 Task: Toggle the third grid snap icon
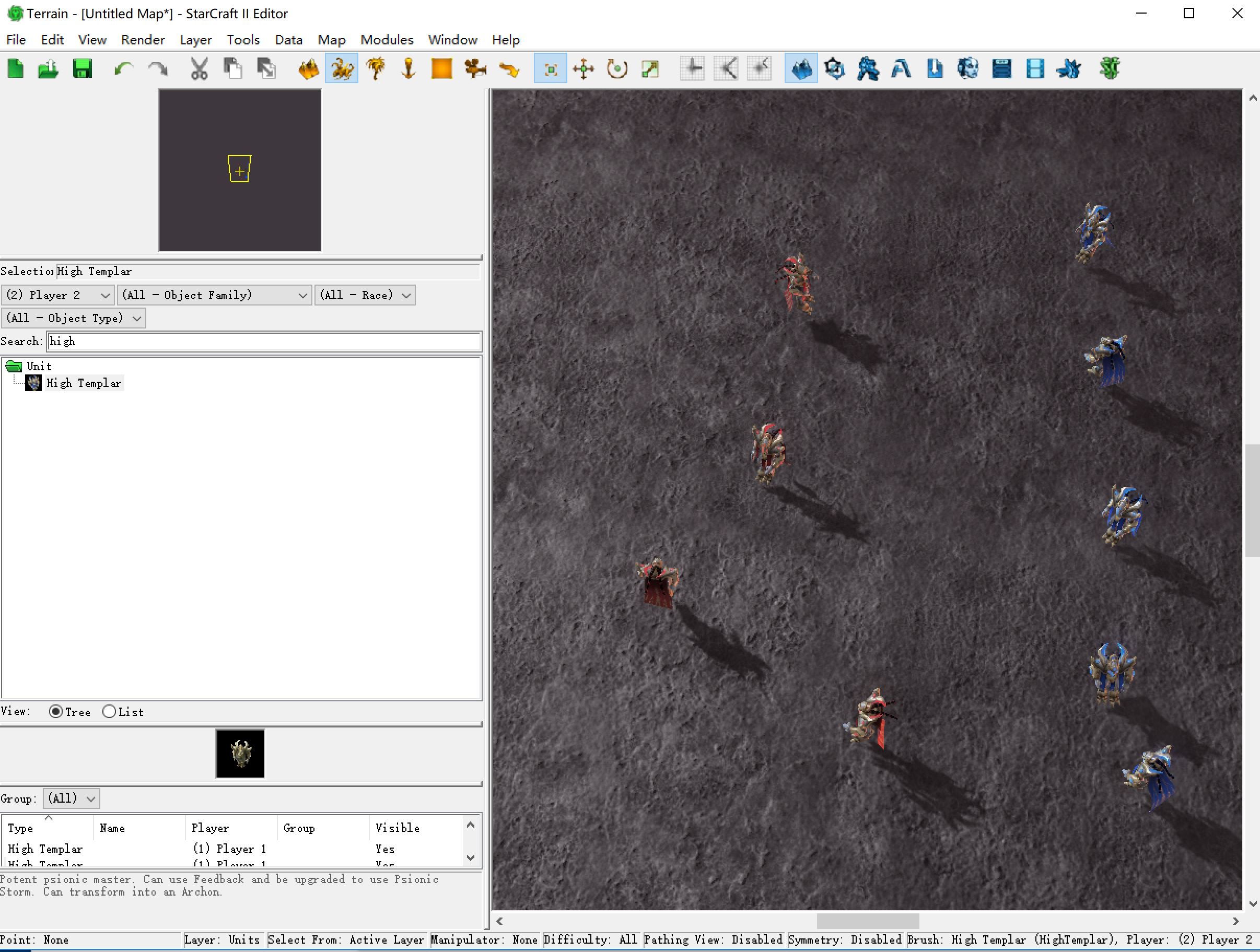760,69
